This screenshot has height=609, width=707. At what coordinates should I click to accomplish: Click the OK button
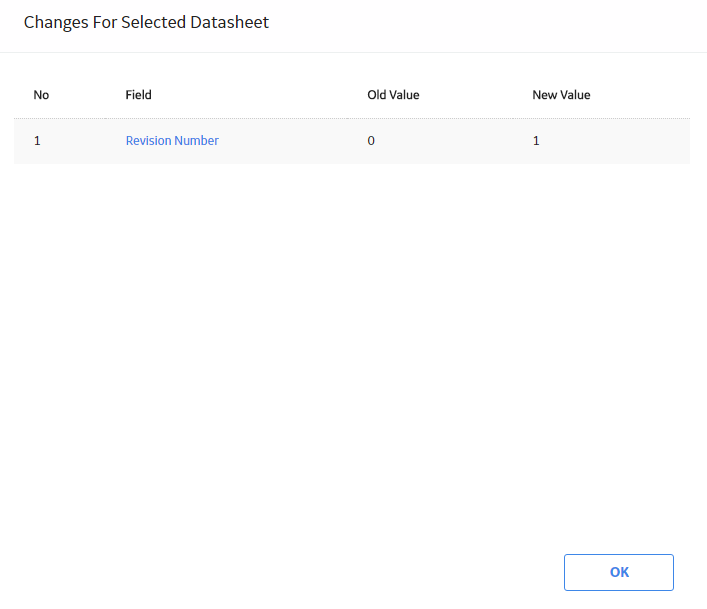click(619, 572)
